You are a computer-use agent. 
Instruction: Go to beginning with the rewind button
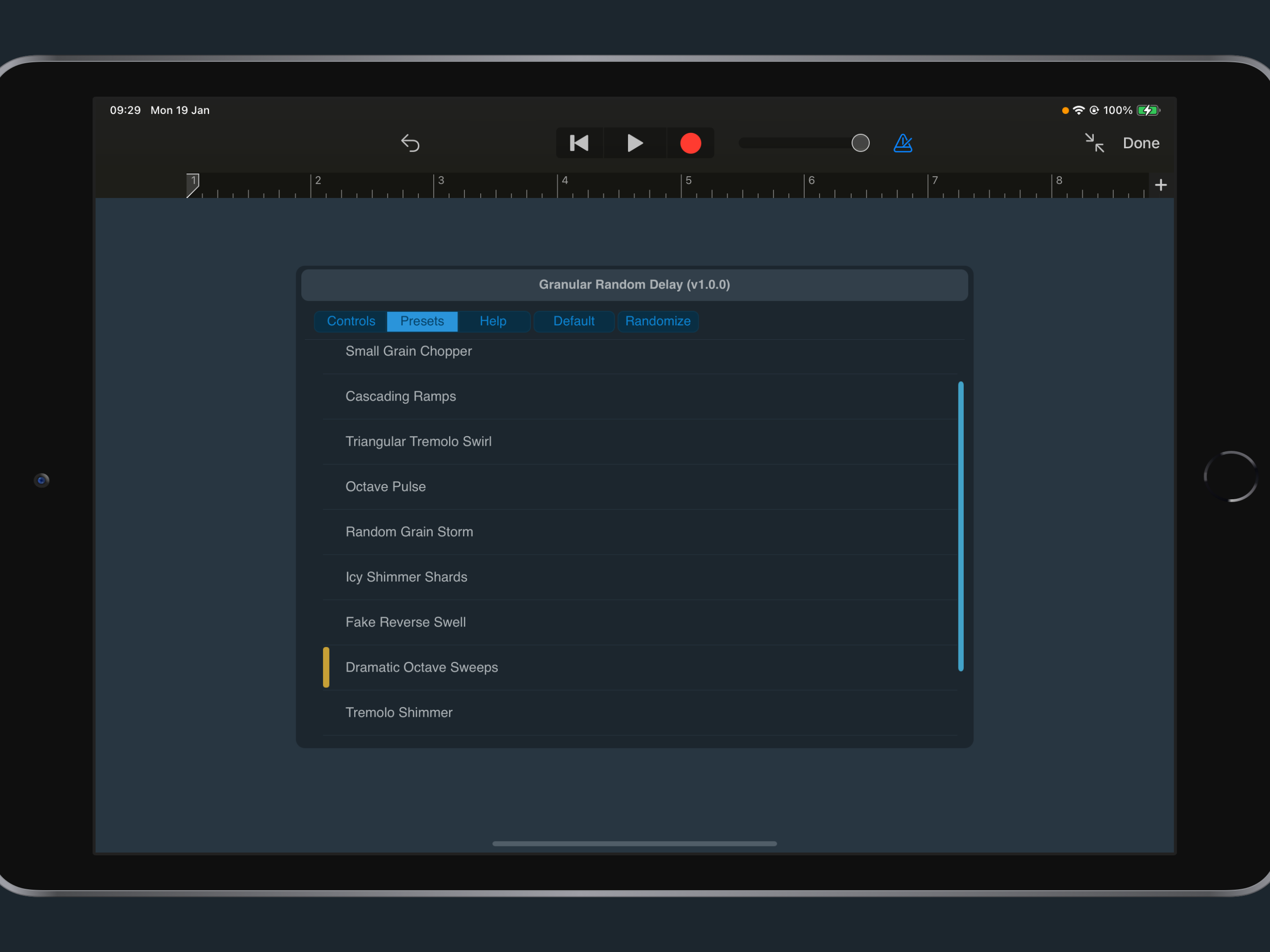tap(579, 143)
